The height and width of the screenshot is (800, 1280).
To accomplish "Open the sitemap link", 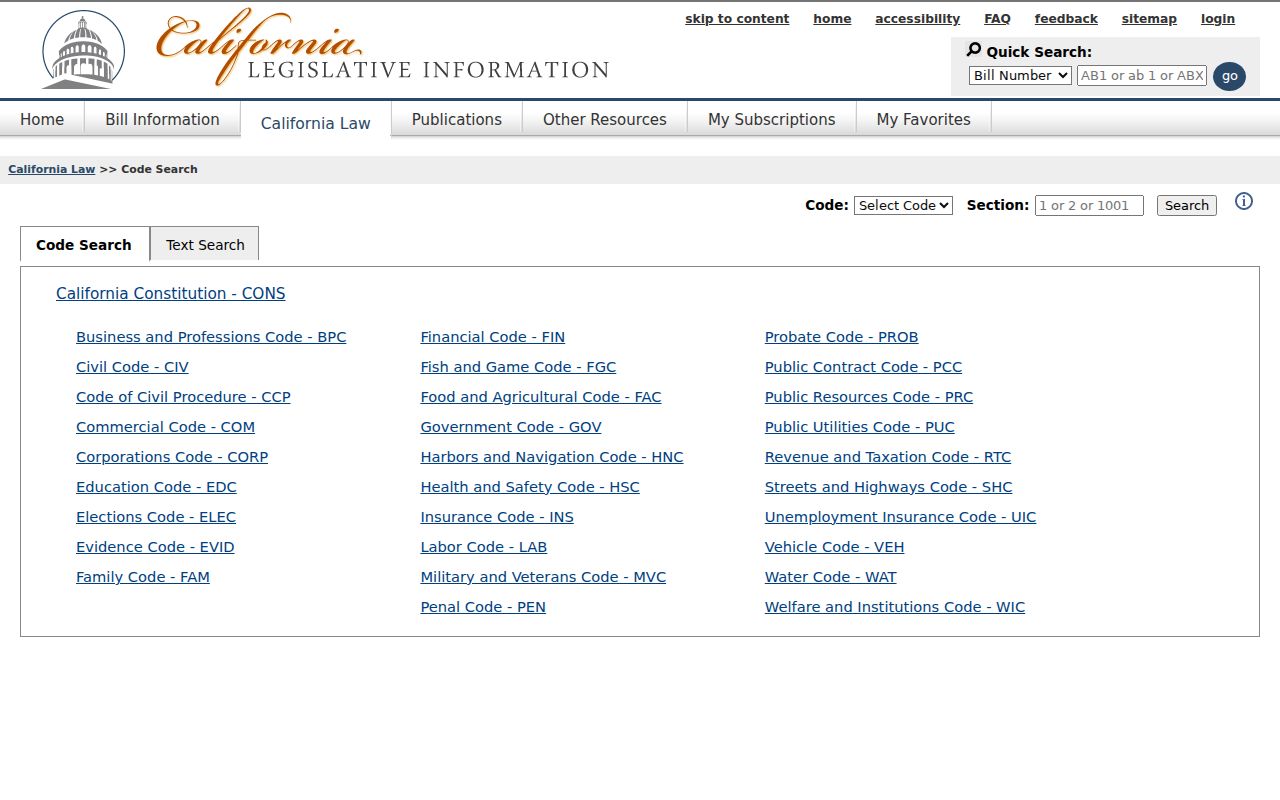I will [1149, 19].
